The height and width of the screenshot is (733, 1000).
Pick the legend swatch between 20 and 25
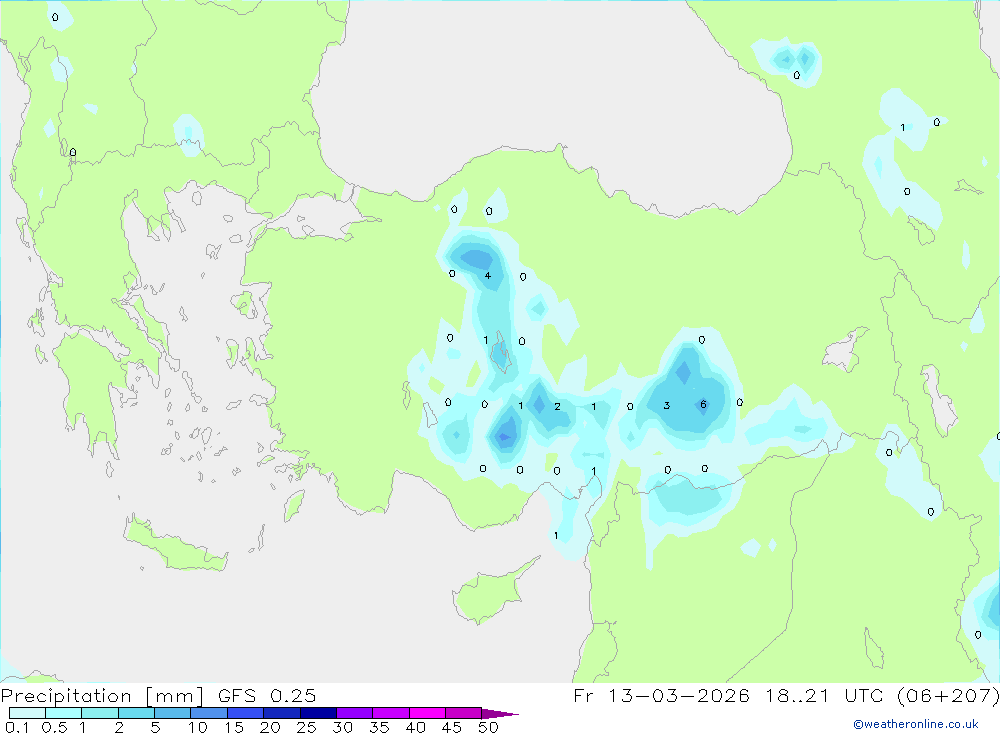pyautogui.click(x=282, y=713)
